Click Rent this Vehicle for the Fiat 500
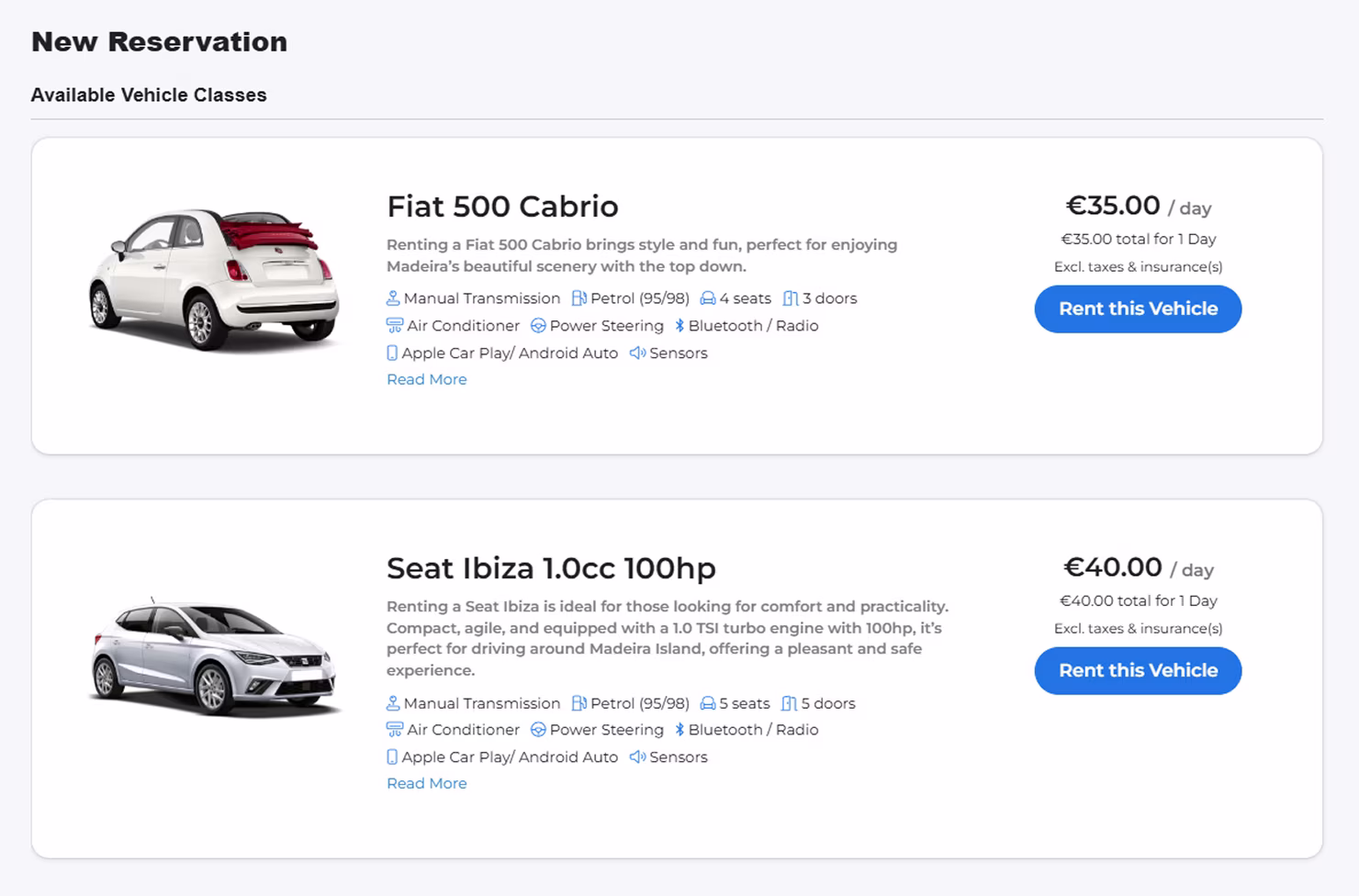1359x896 pixels. (x=1137, y=308)
